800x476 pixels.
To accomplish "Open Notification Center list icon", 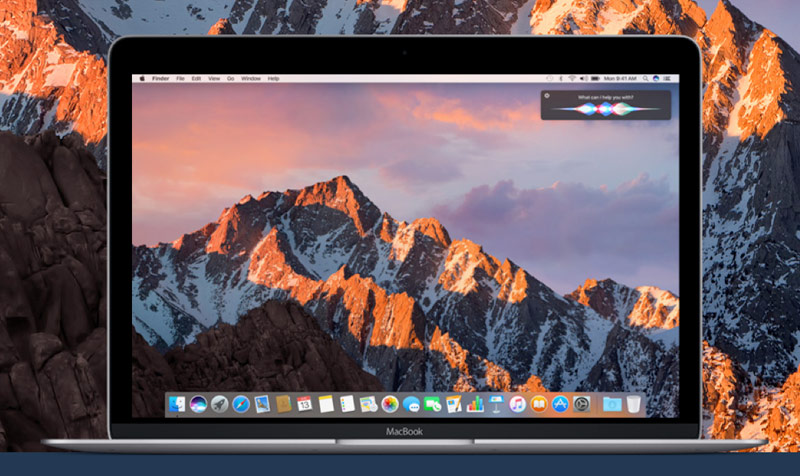I will [667, 79].
